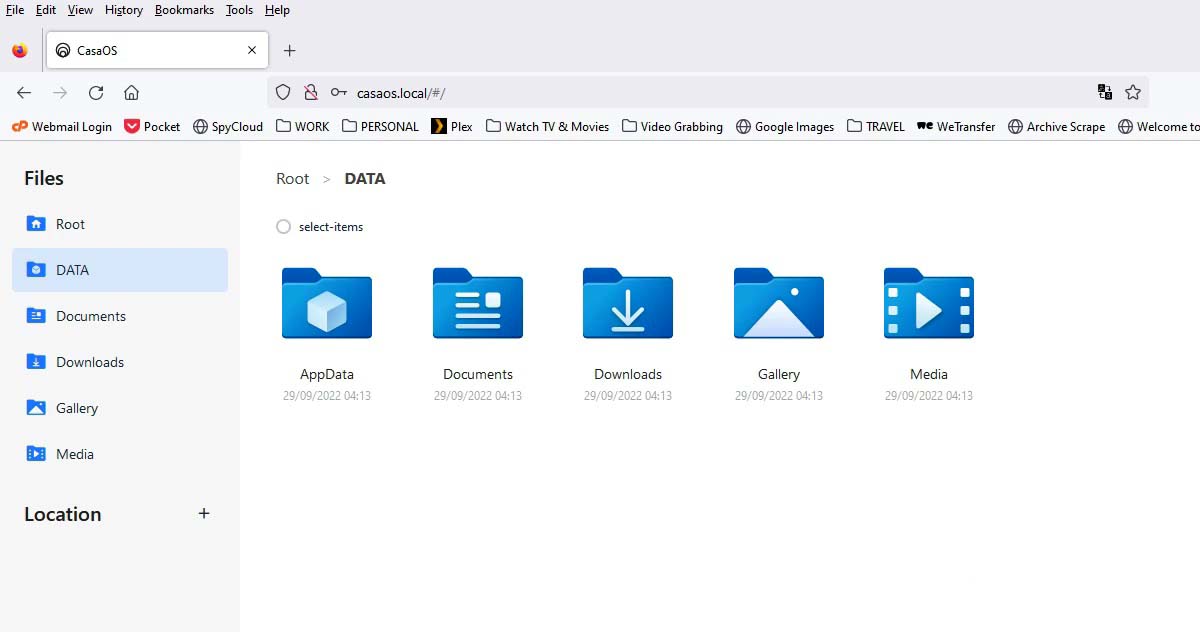Open the Documents folder in the file grid
The image size is (1200, 632).
pyautogui.click(x=477, y=304)
